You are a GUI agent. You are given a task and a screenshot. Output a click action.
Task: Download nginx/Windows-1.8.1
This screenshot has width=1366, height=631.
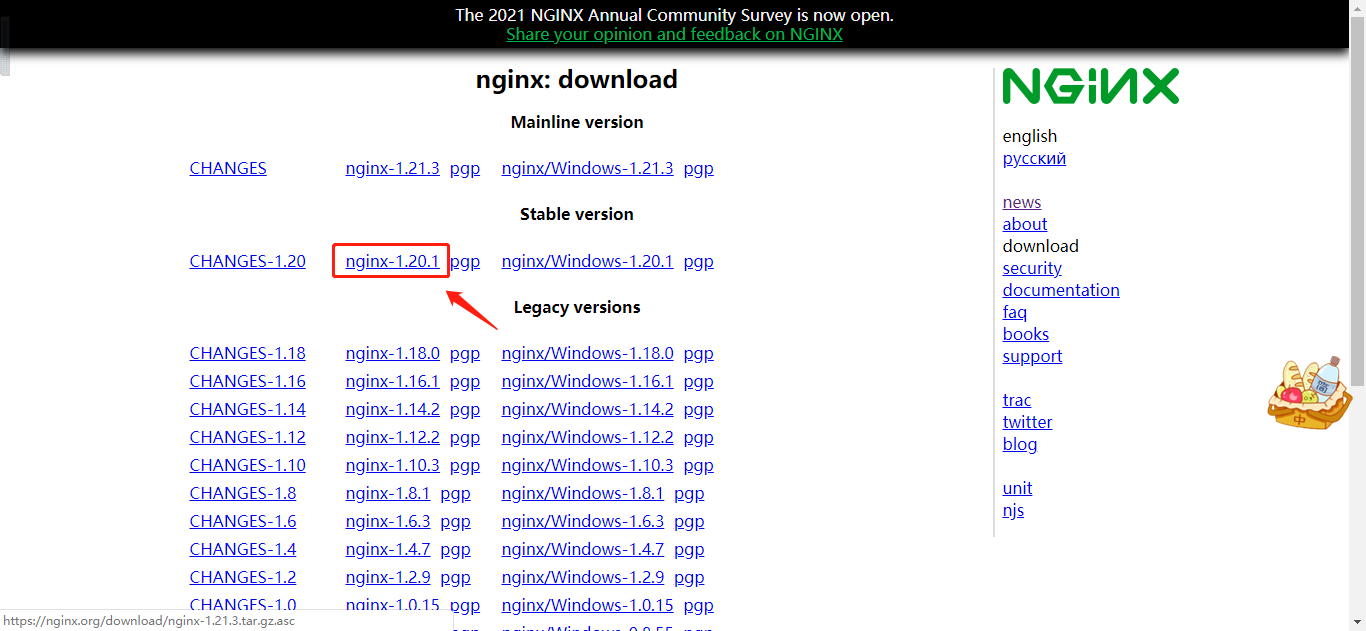tap(583, 493)
